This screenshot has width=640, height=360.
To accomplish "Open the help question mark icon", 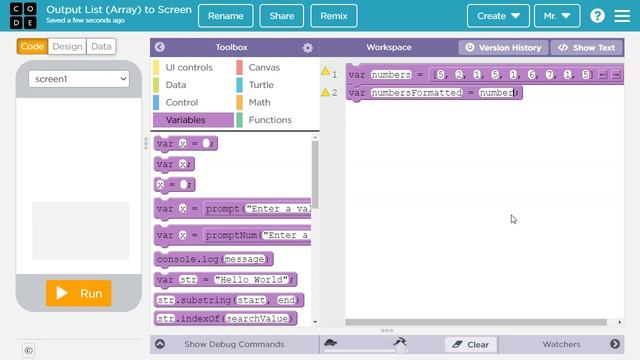I will (597, 16).
